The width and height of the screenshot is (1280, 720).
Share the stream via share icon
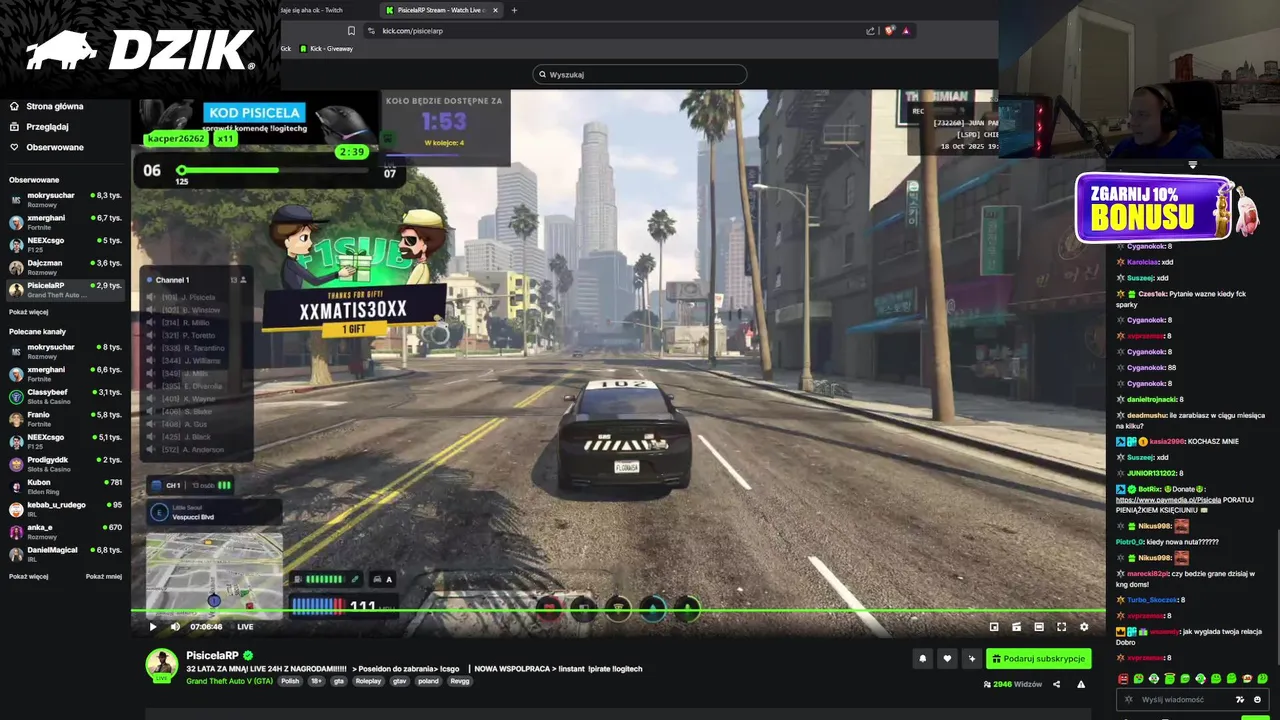click(1056, 684)
